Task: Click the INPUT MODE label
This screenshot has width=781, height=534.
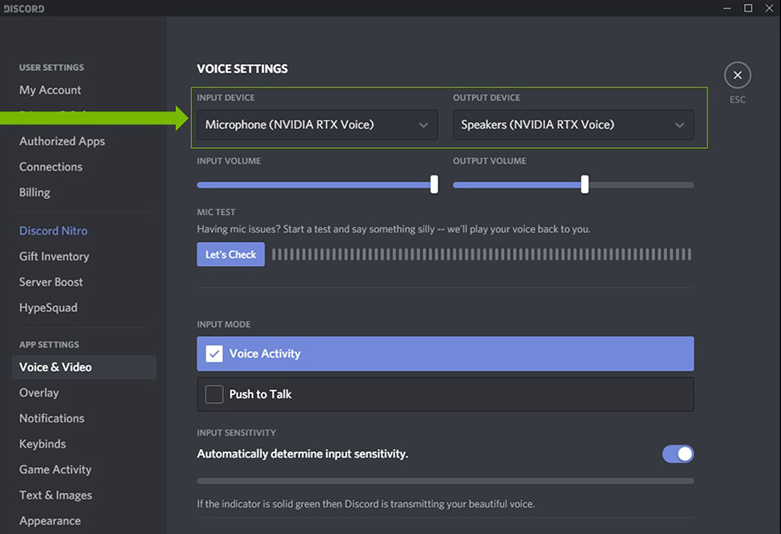Action: (x=224, y=324)
